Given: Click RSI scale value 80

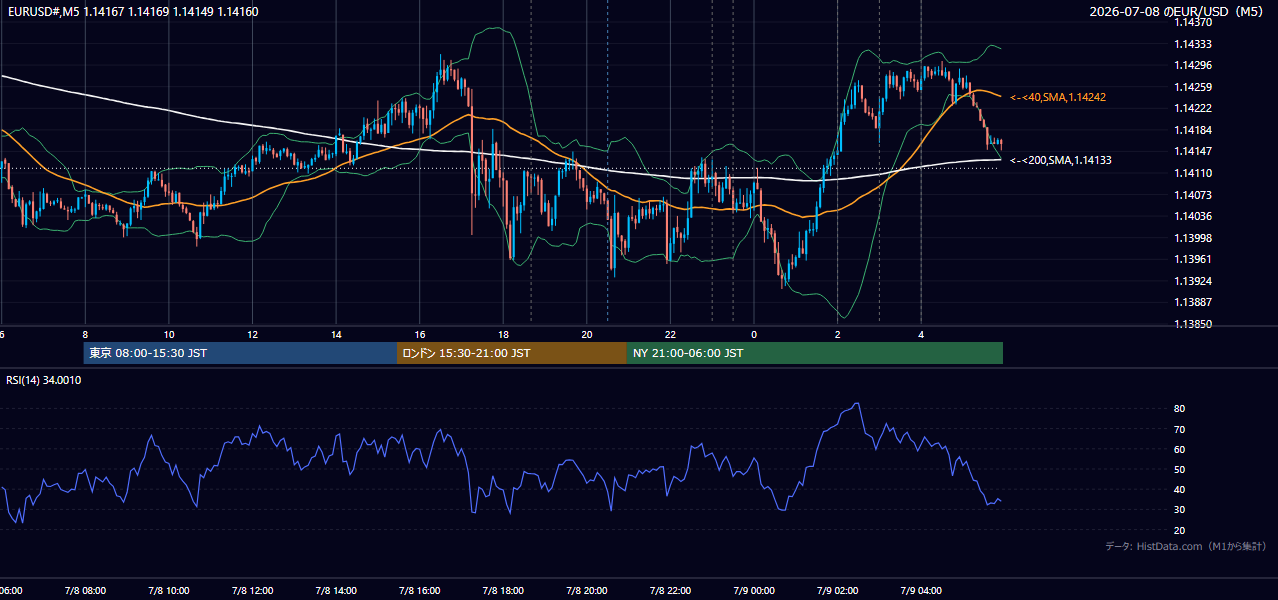Looking at the screenshot, I should 1179,409.
